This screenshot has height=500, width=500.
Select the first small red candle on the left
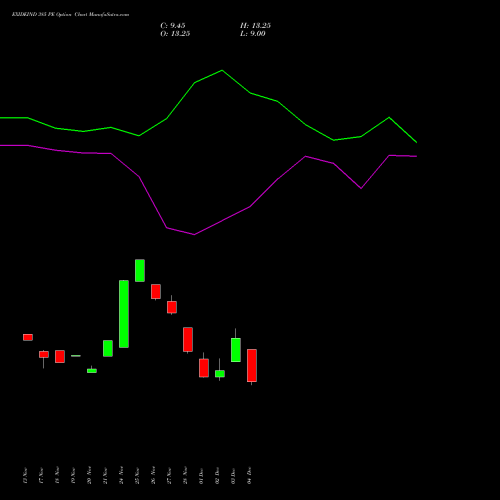coord(28,337)
